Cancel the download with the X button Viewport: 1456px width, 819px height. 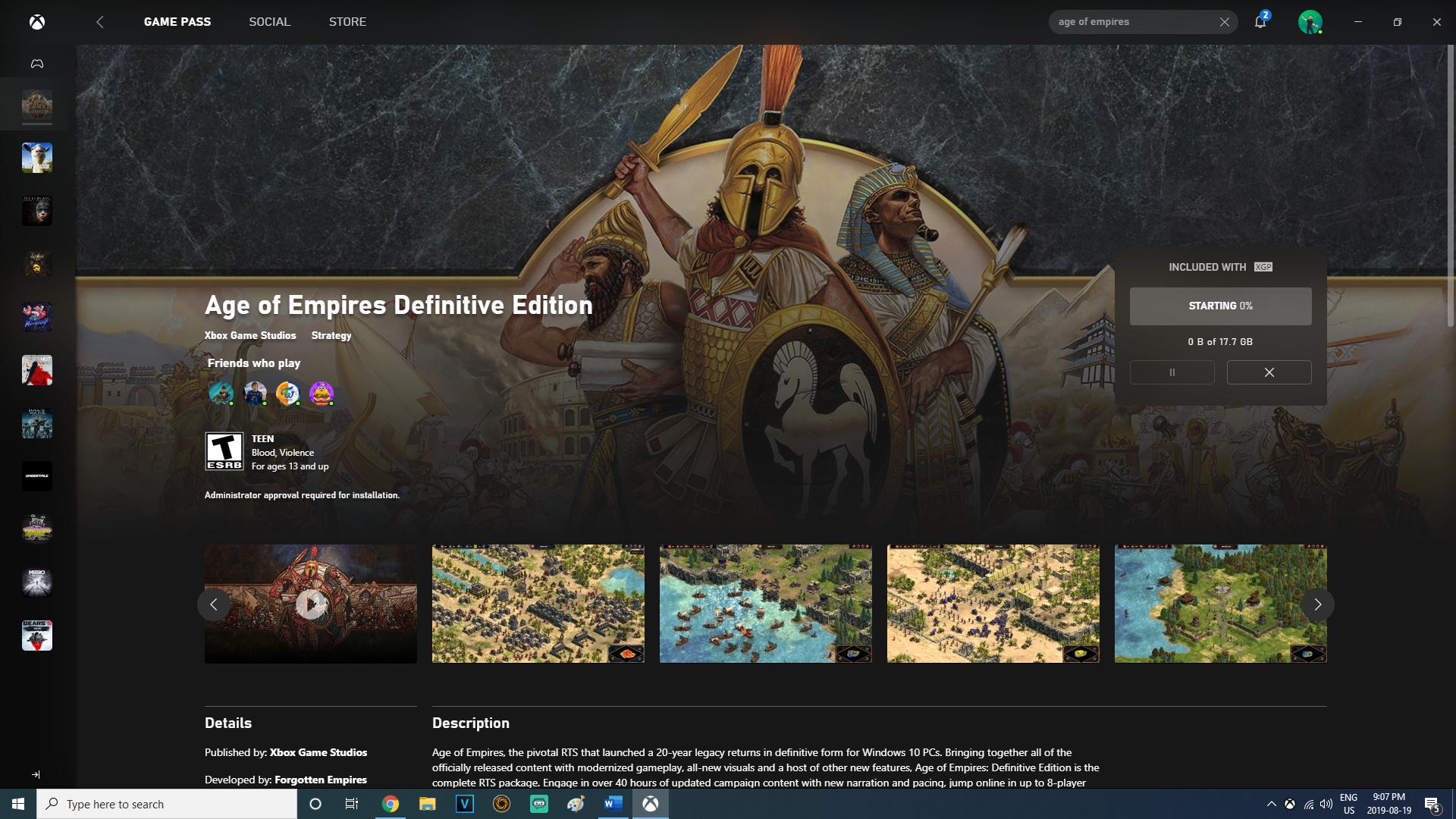pyautogui.click(x=1269, y=372)
